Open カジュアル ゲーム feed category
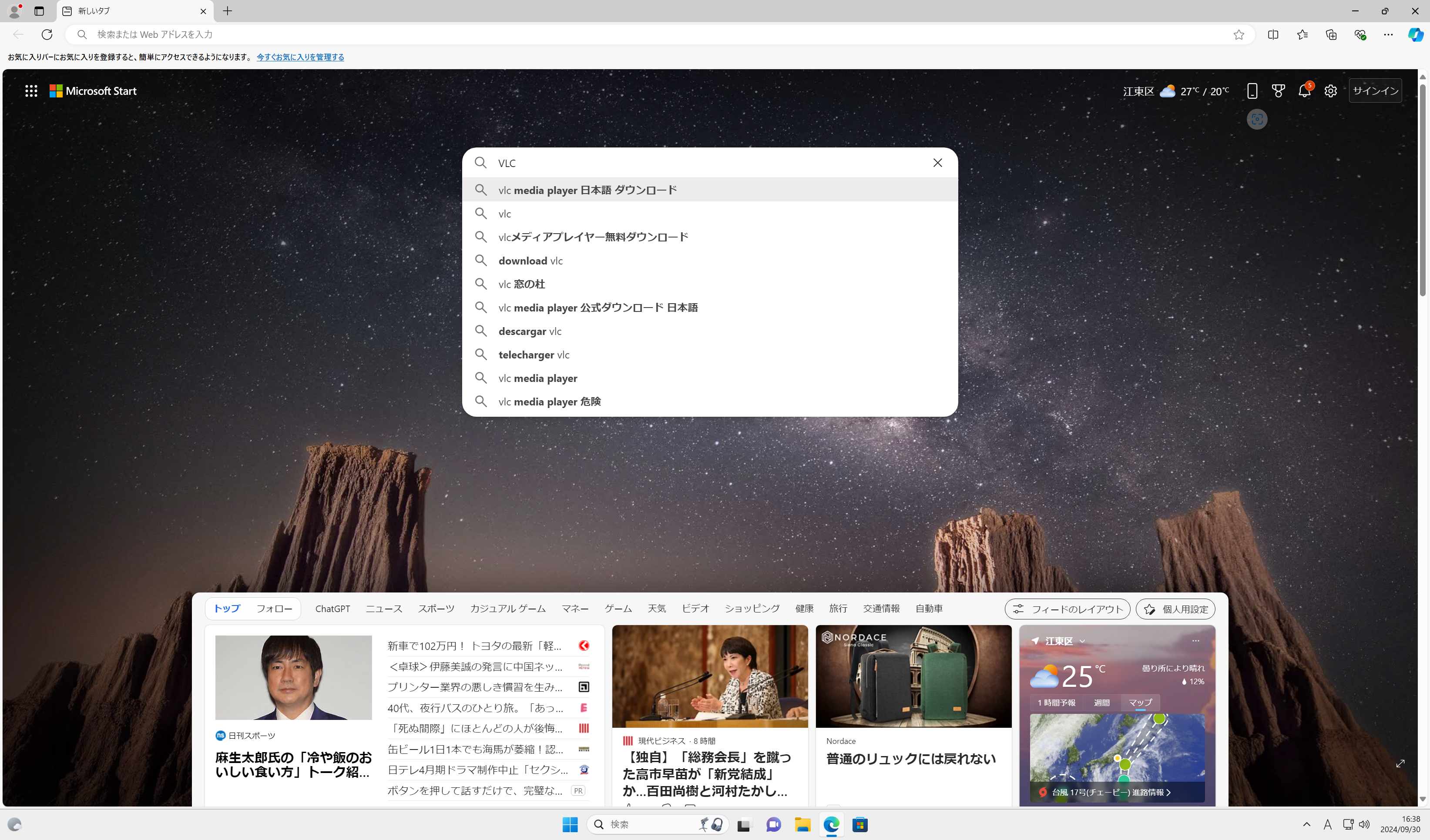This screenshot has height=840, width=1430. (x=508, y=609)
